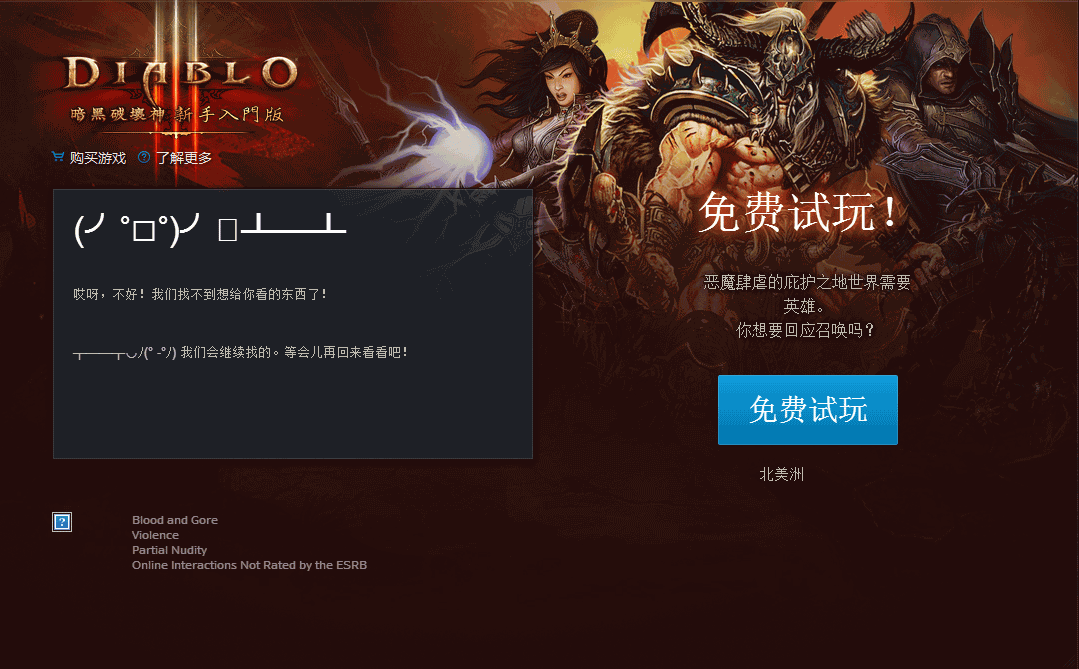Click the question mark circle icon
The height and width of the screenshot is (669, 1079).
pyautogui.click(x=144, y=157)
